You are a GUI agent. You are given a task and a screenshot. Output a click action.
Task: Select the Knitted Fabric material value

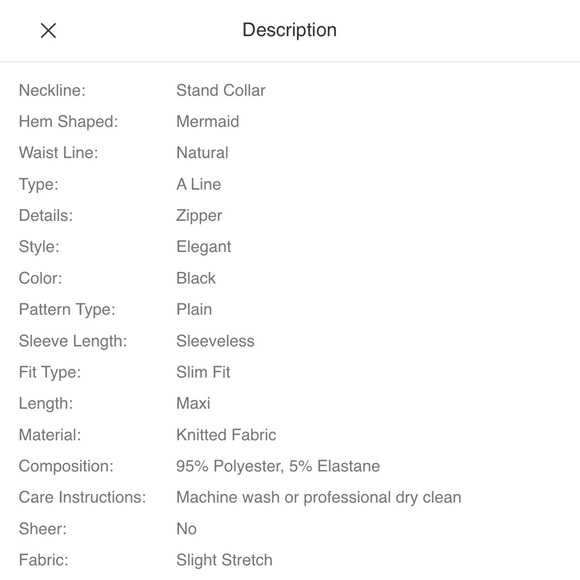pyautogui.click(x=226, y=435)
